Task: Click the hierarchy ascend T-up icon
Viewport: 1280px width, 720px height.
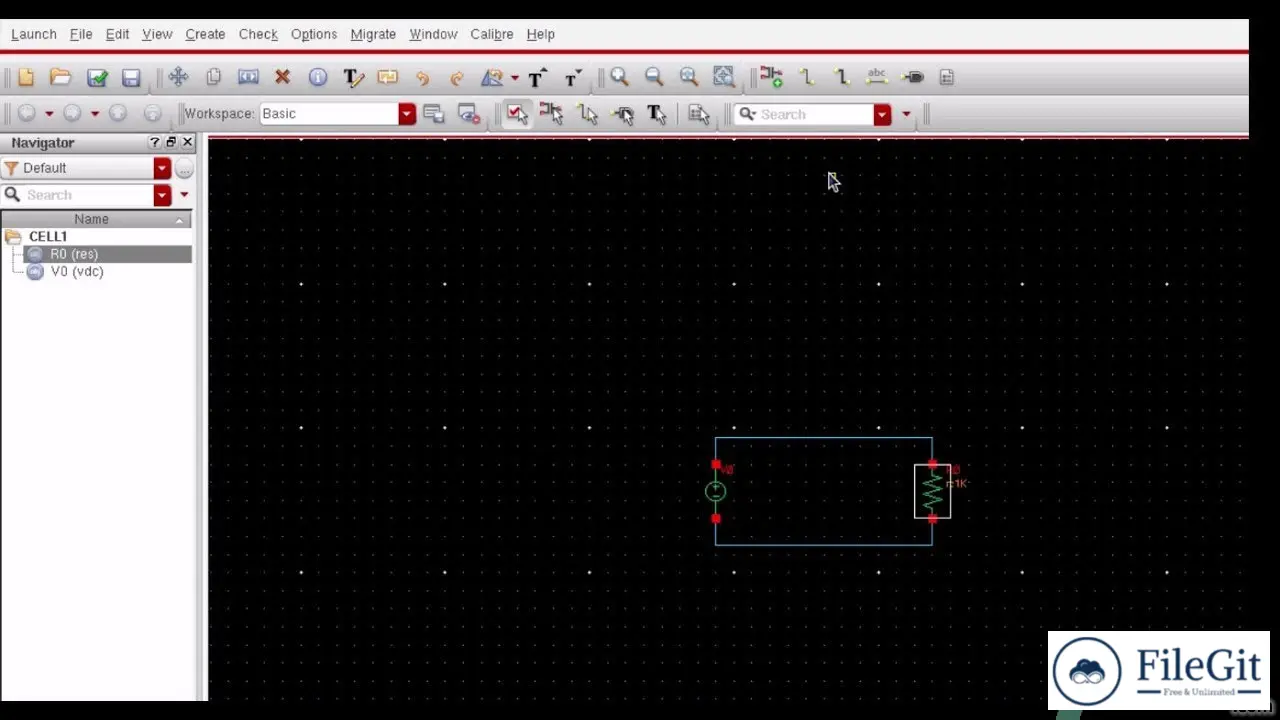Action: tap(538, 77)
